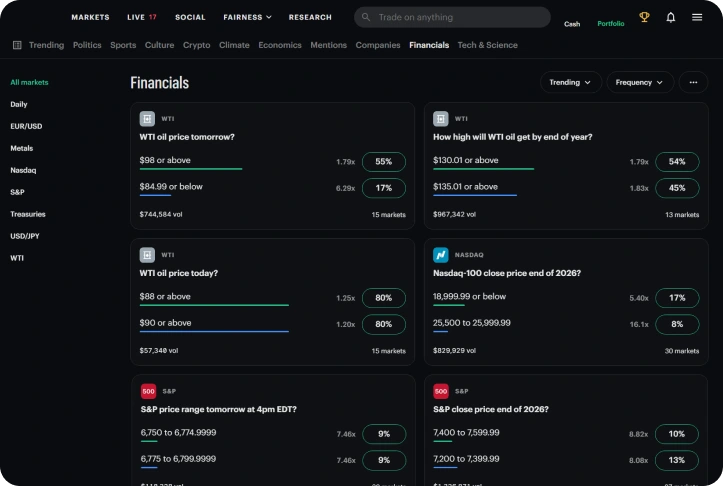The image size is (723, 486).
Task: Filter by S&P in sidebar
Action: point(18,192)
